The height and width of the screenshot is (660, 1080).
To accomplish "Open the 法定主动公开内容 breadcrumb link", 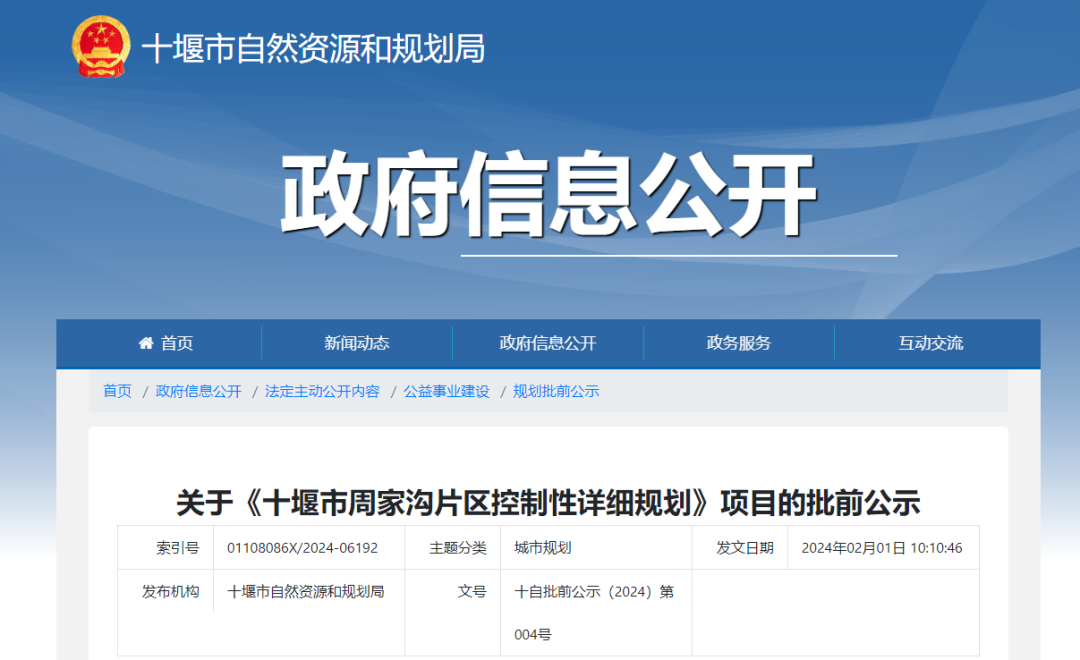I will [322, 391].
